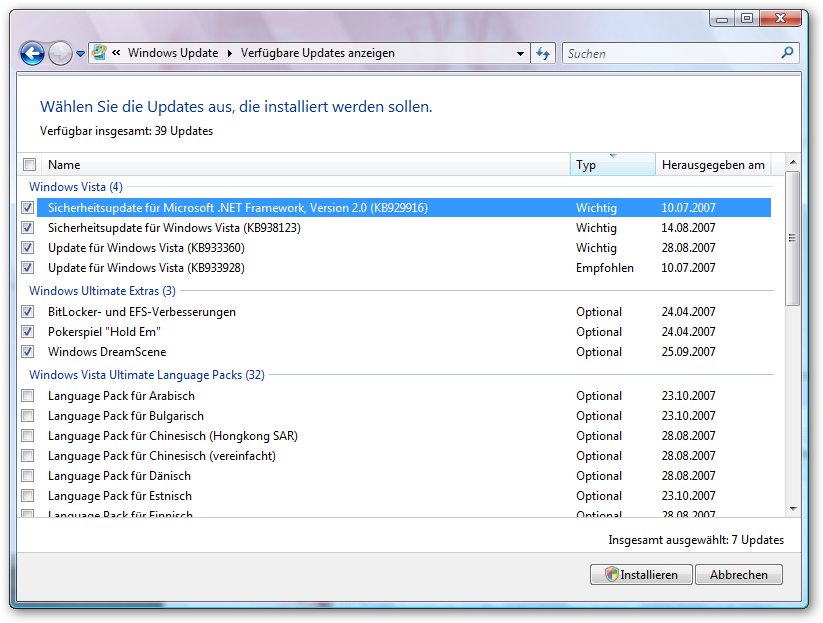
Task: Uncheck Sicherheitsupdate für Windows Vista KB938123
Action: (x=28, y=228)
